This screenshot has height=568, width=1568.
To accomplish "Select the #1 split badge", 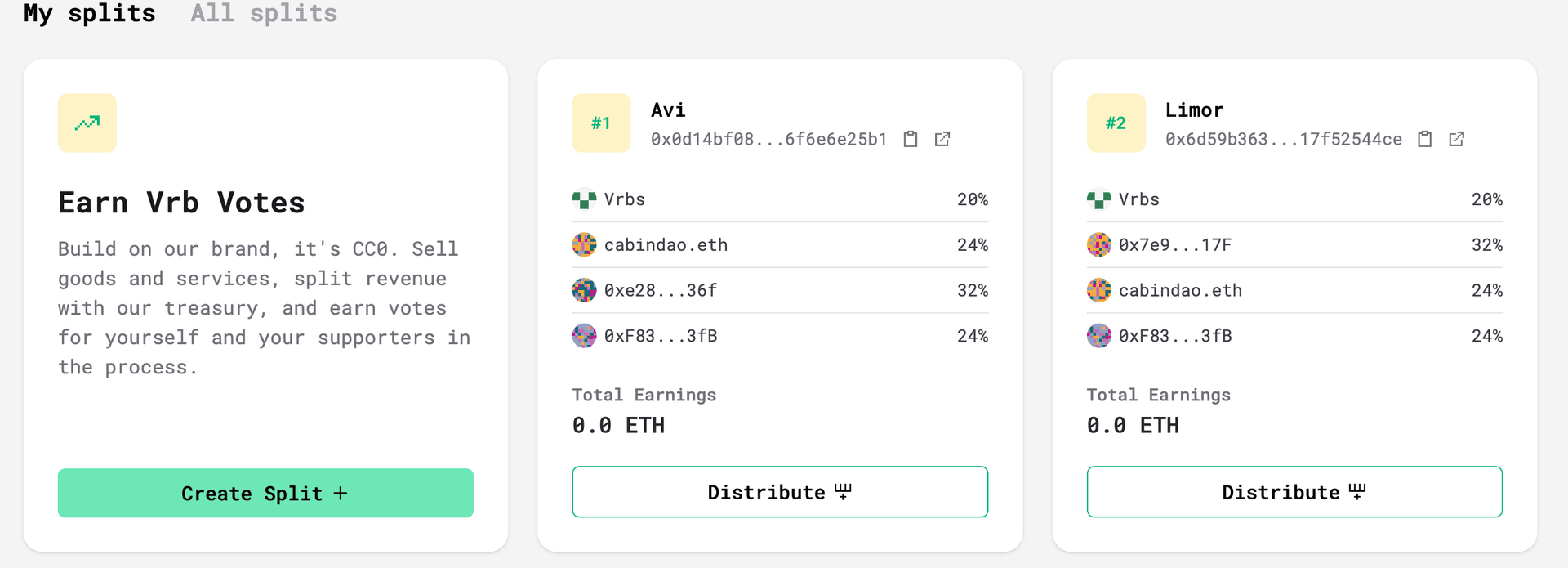I will click(601, 123).
